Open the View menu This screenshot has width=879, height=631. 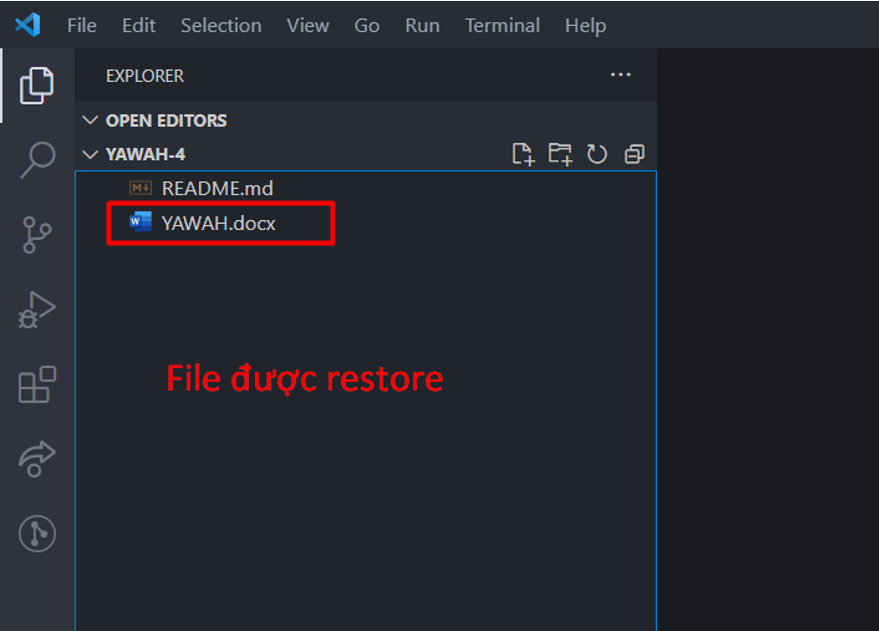click(x=308, y=25)
